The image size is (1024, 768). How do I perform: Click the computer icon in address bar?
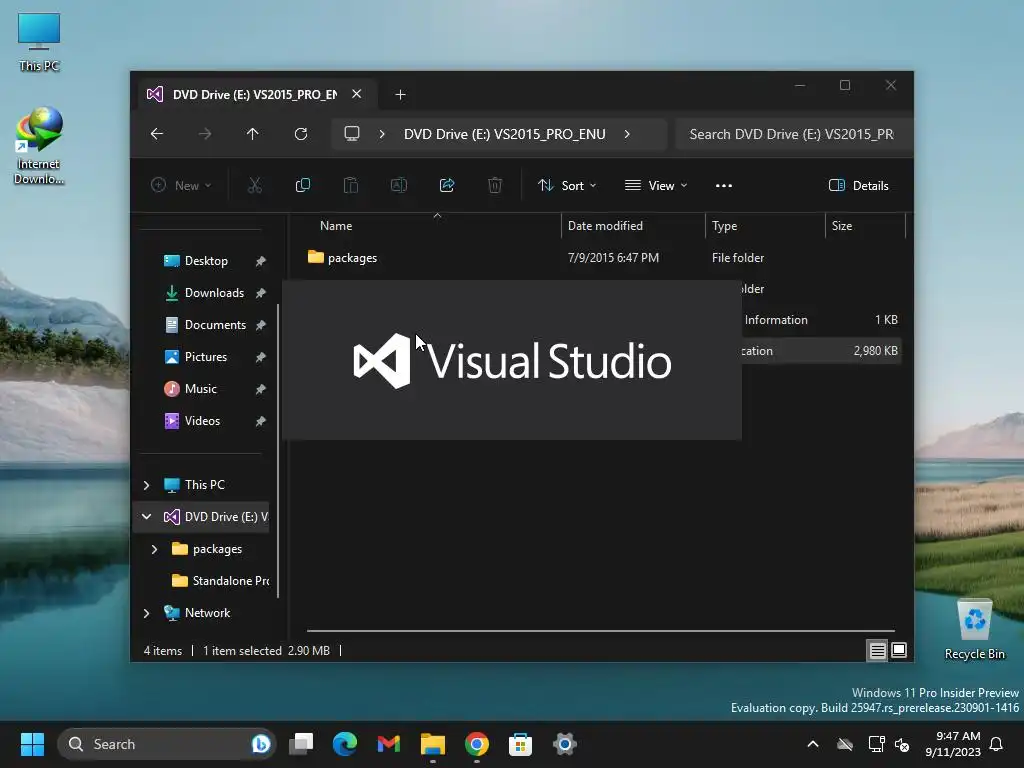352,134
